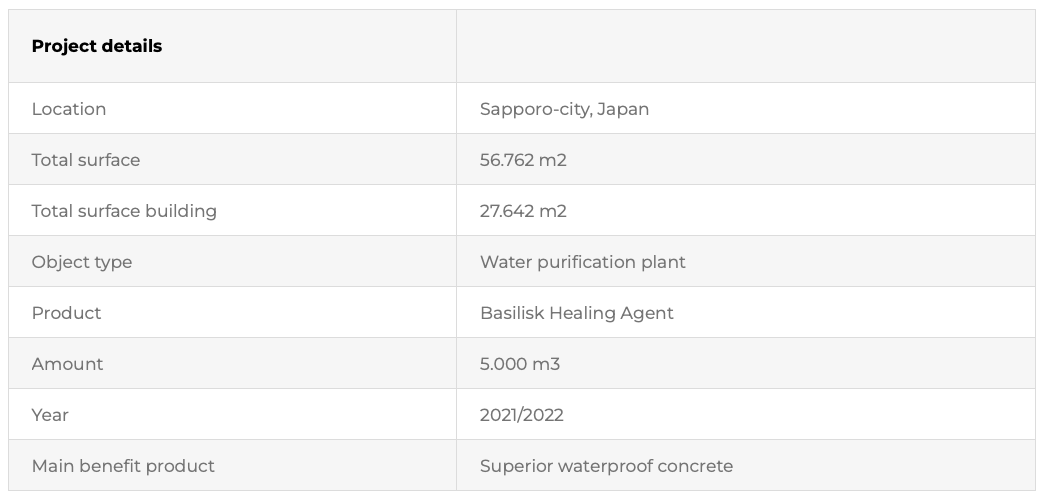This screenshot has height=497, width=1046.
Task: Select the Total surface building label
Action: pos(124,211)
